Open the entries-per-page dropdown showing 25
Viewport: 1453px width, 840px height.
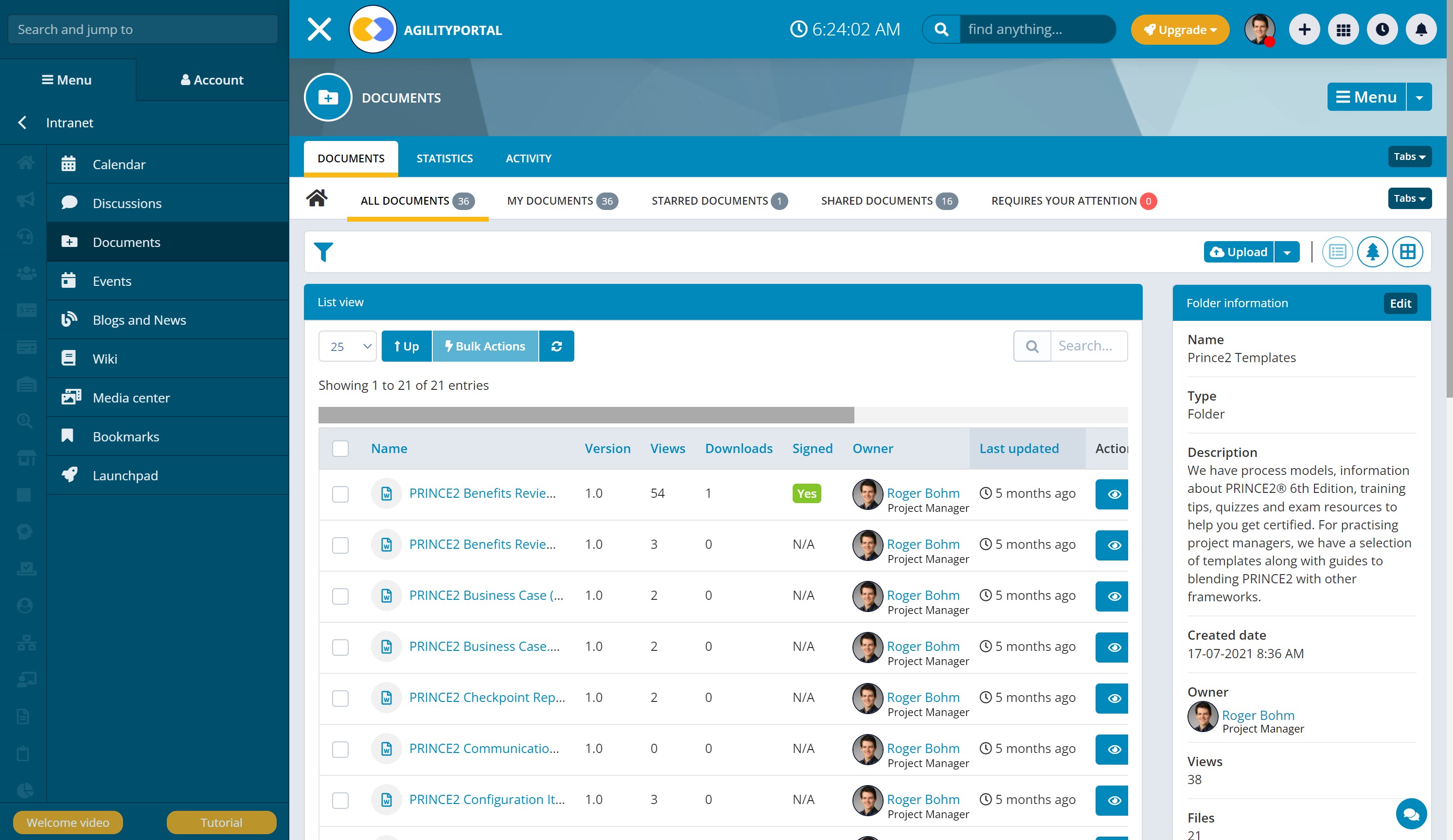pos(347,346)
